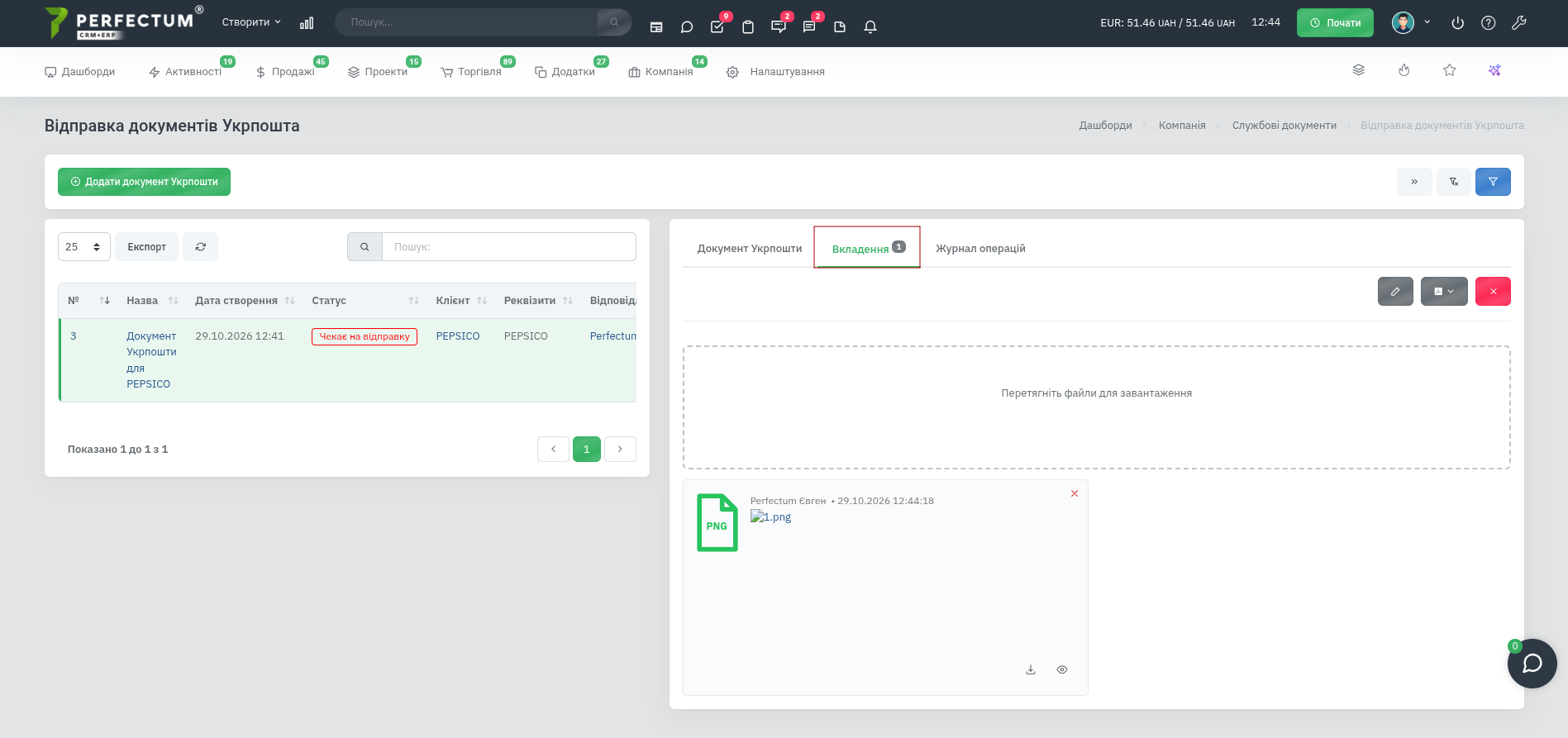This screenshot has width=1568, height=738.
Task: Open the help question mark icon
Action: 1489,23
